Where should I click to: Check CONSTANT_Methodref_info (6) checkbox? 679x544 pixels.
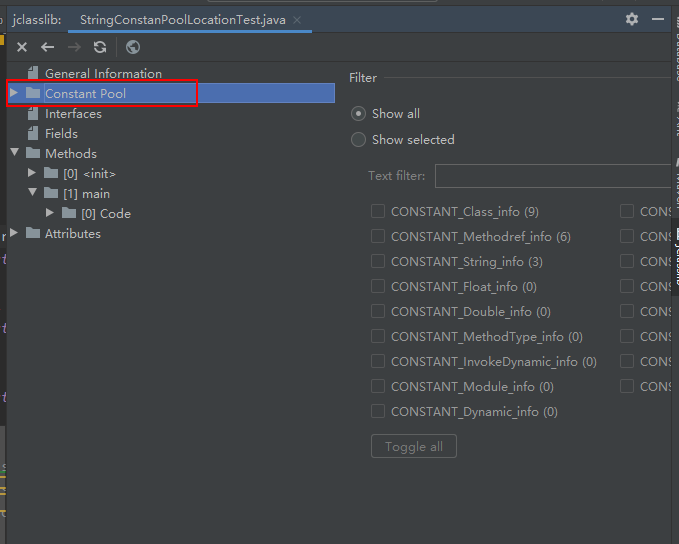378,236
